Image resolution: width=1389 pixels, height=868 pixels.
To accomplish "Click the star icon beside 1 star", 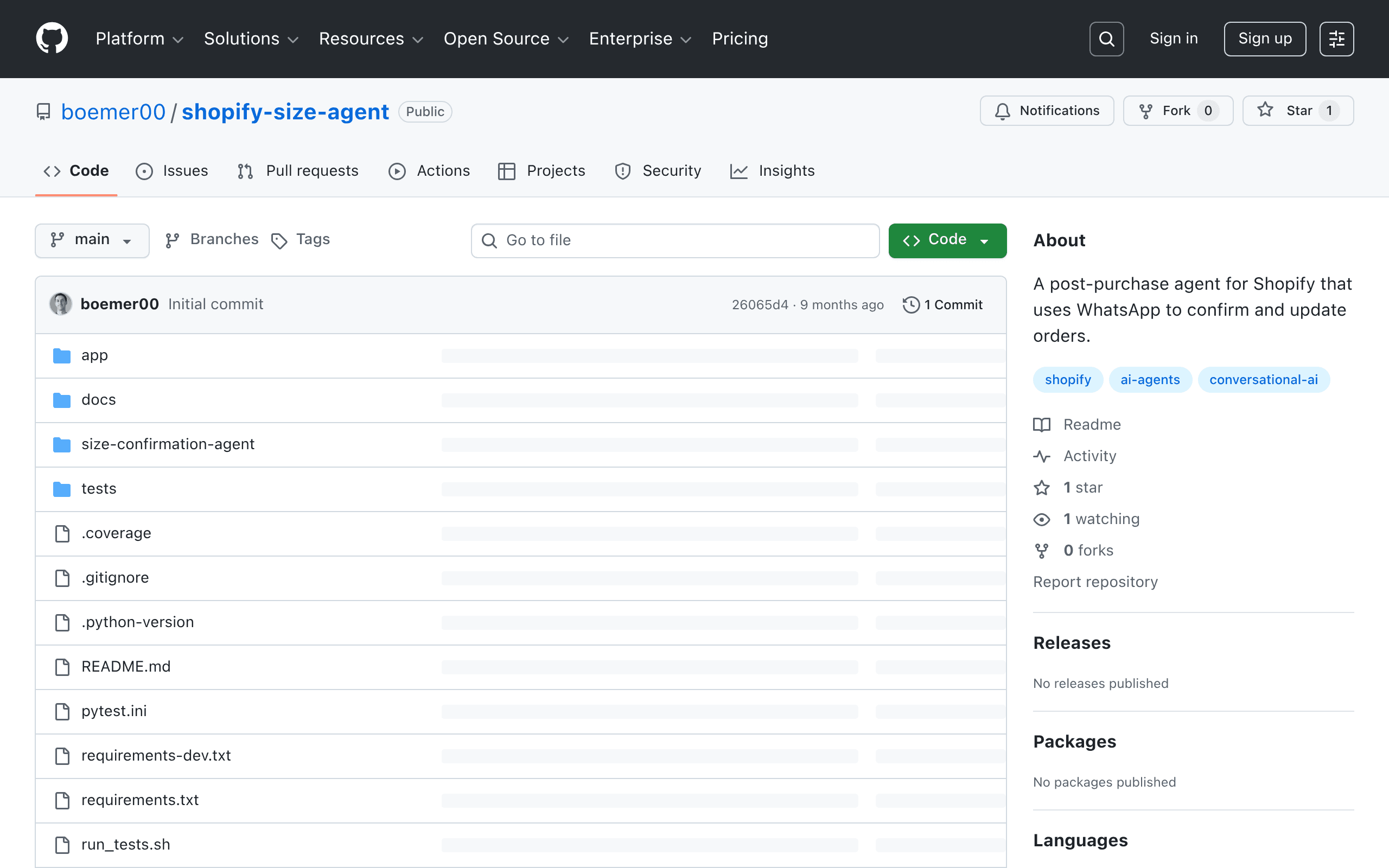I will (1042, 488).
